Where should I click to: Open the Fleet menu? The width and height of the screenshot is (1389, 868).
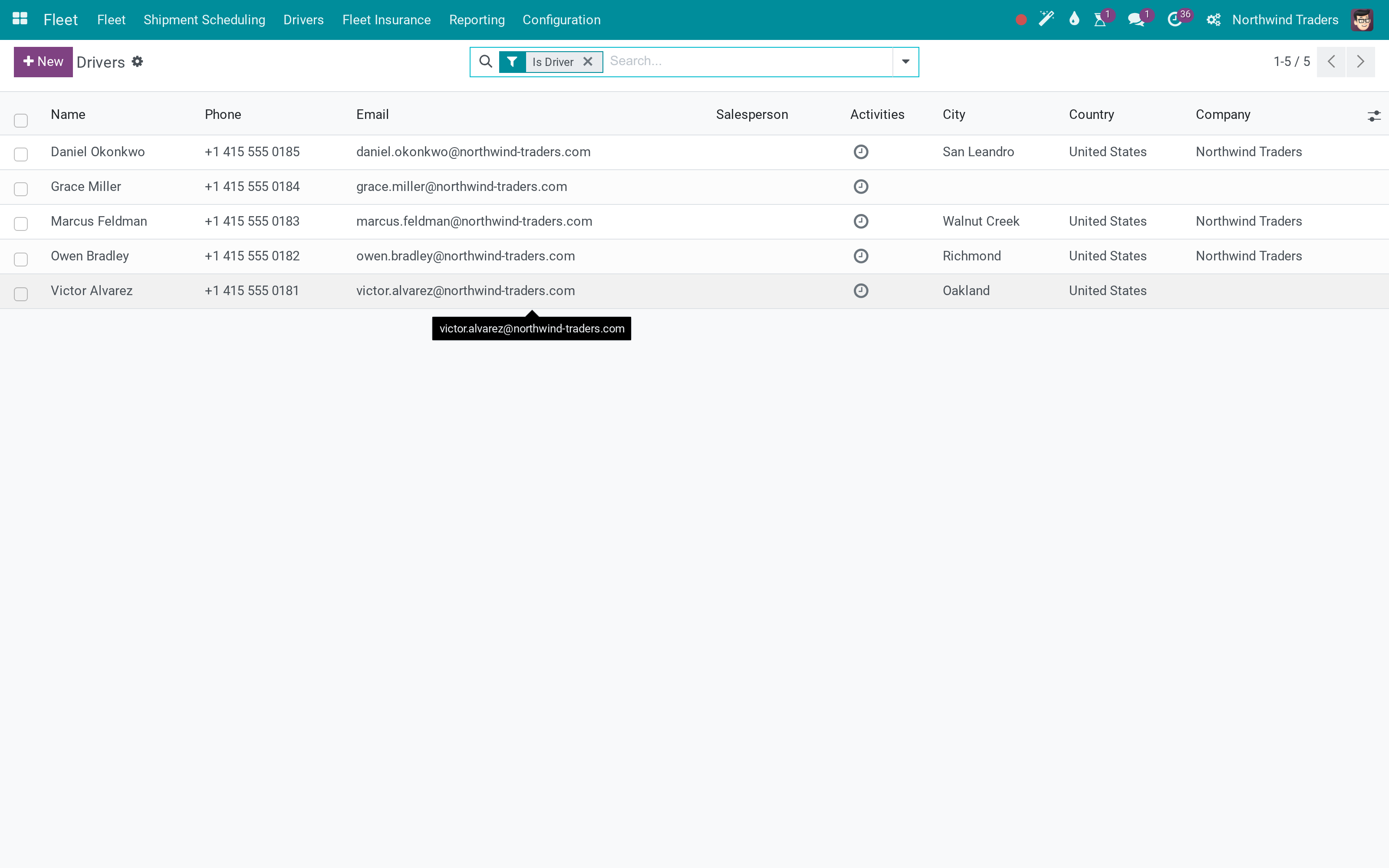coord(111,20)
